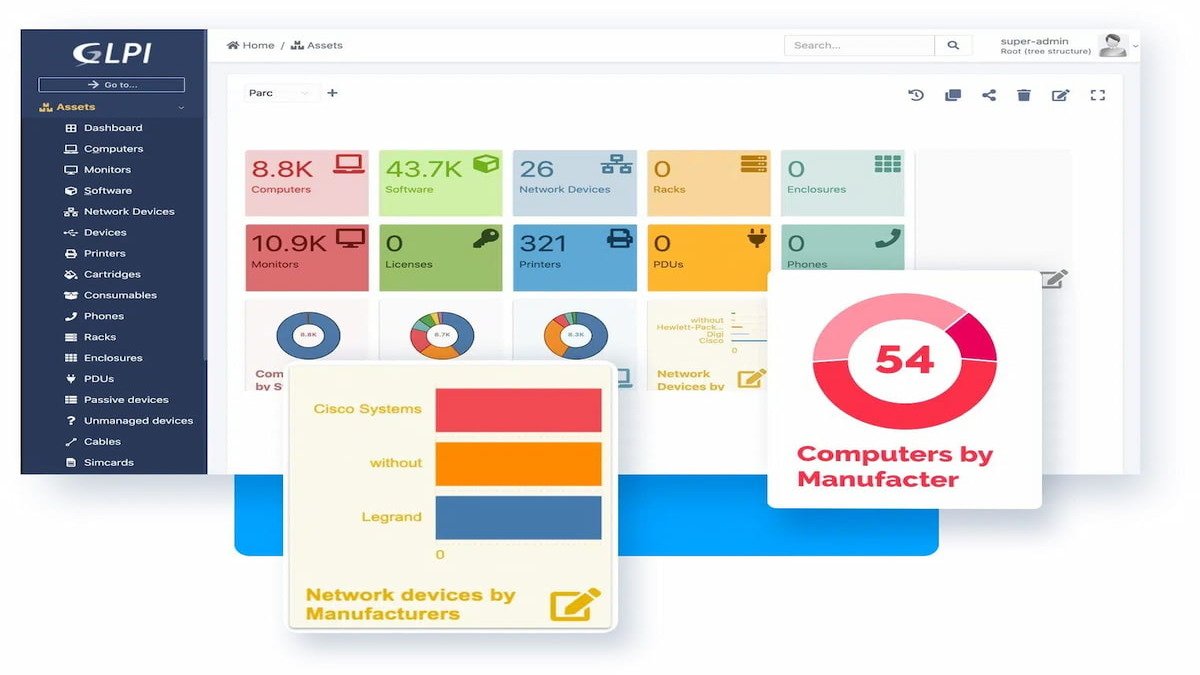Select Consumables in the sidebar
This screenshot has width=1200, height=675.
pos(120,296)
